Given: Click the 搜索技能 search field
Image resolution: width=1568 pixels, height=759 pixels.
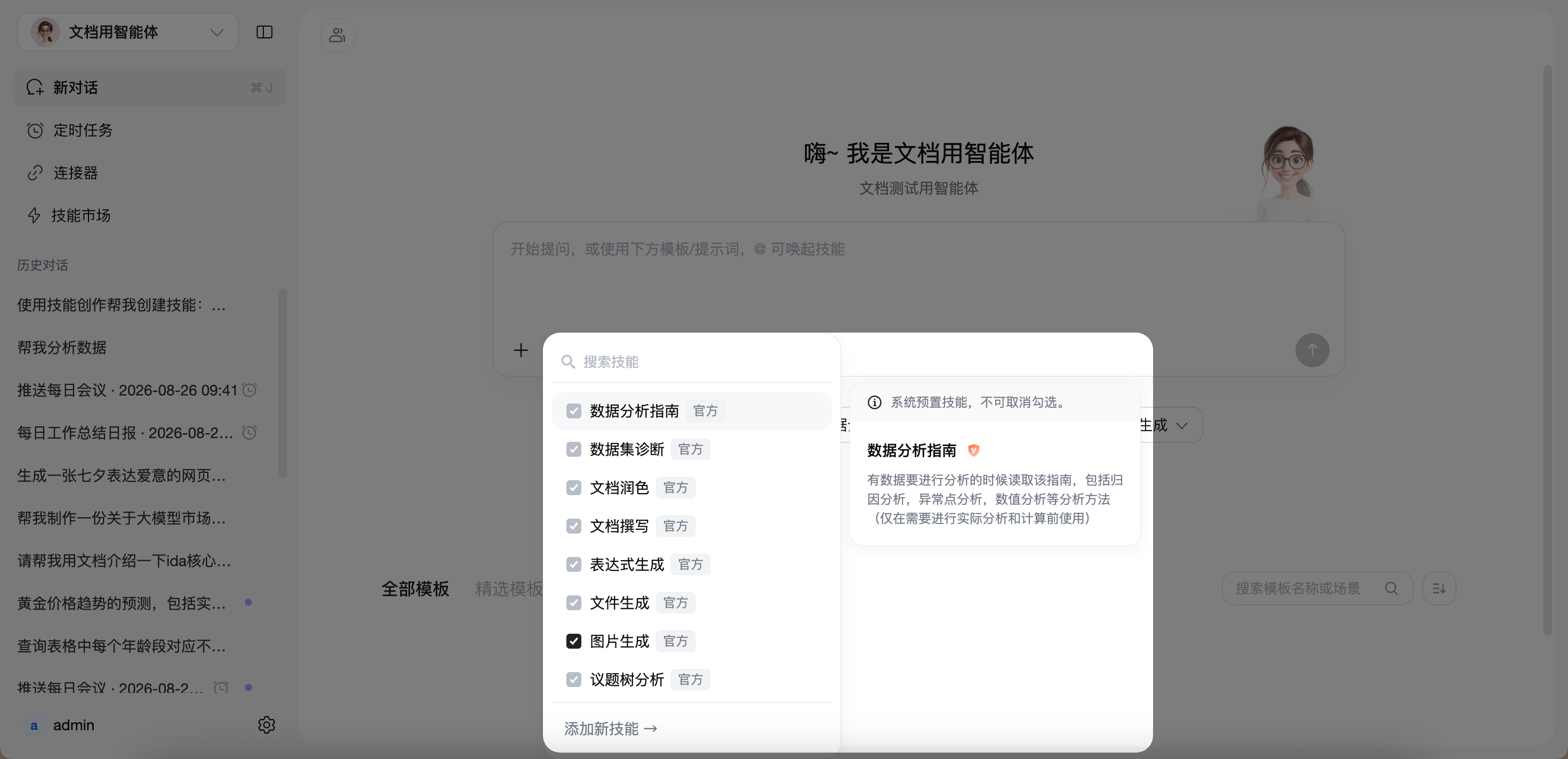Looking at the screenshot, I should click(692, 362).
